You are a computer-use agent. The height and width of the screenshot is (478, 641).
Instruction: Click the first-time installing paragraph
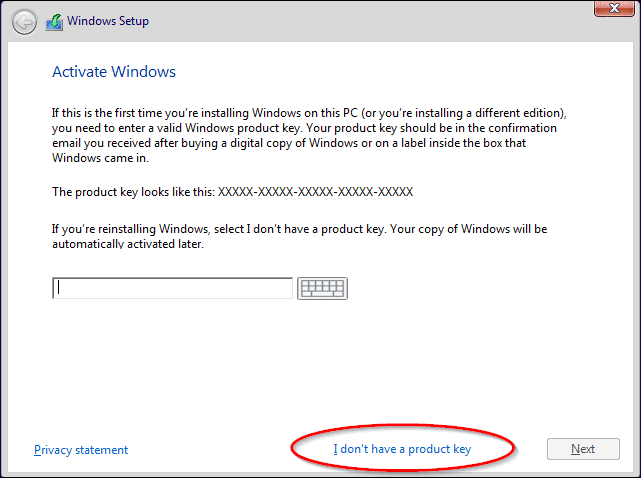click(x=309, y=135)
